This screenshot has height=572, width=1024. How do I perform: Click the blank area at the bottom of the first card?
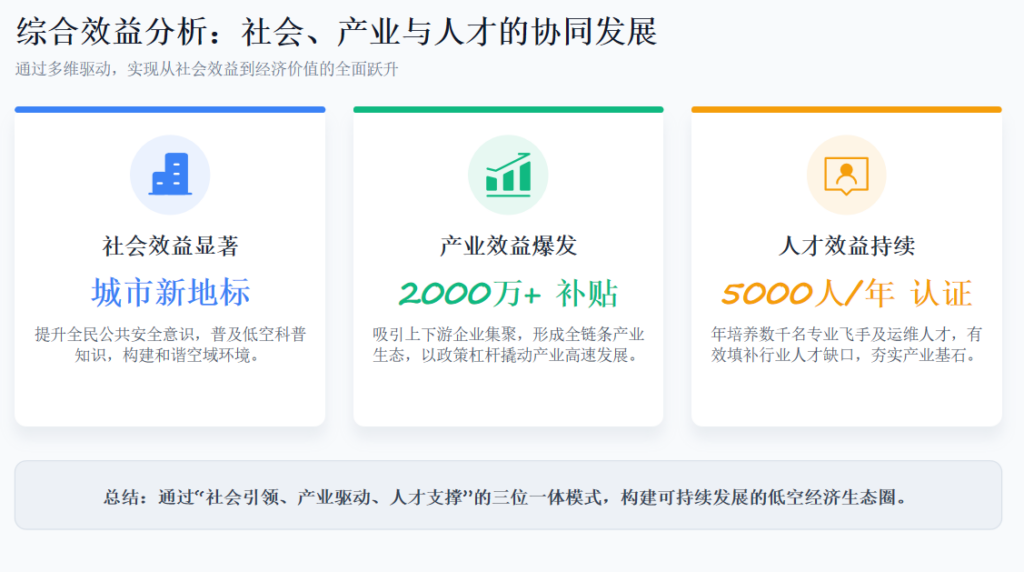(x=170, y=396)
